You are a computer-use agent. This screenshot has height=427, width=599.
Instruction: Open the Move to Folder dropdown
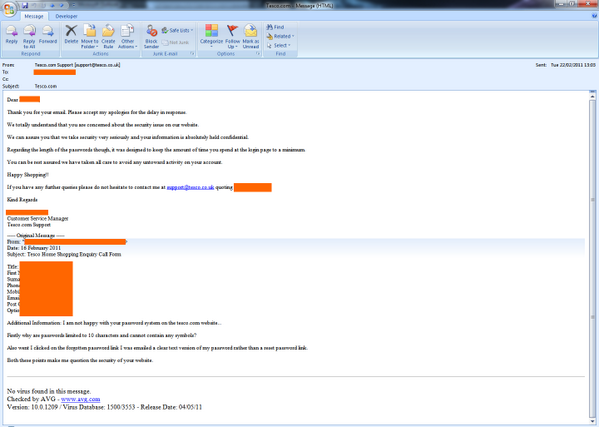[x=90, y=37]
